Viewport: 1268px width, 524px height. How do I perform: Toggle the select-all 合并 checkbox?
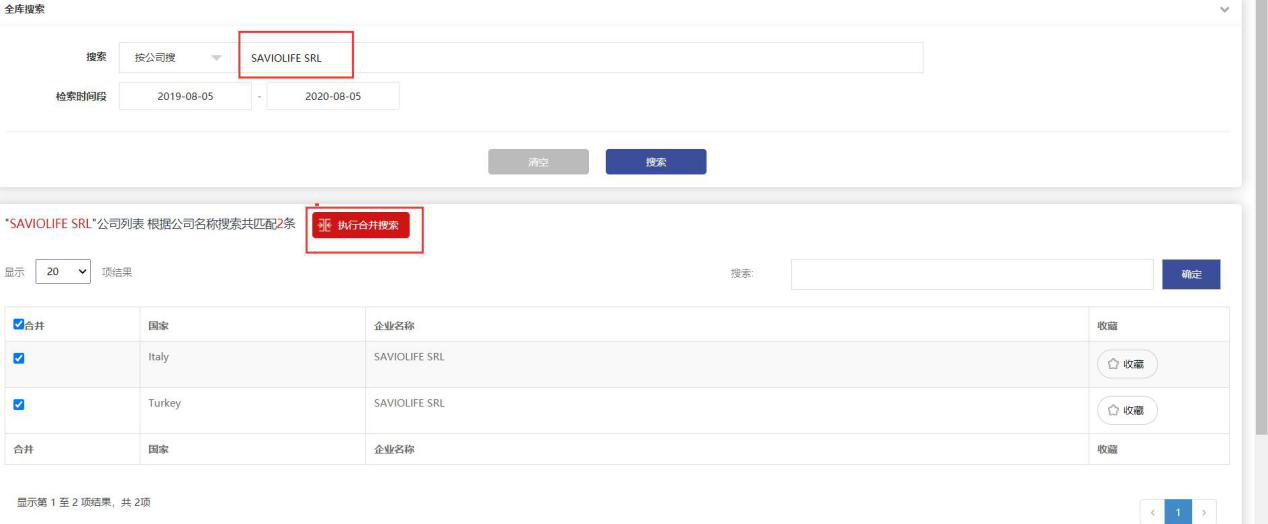[x=20, y=324]
